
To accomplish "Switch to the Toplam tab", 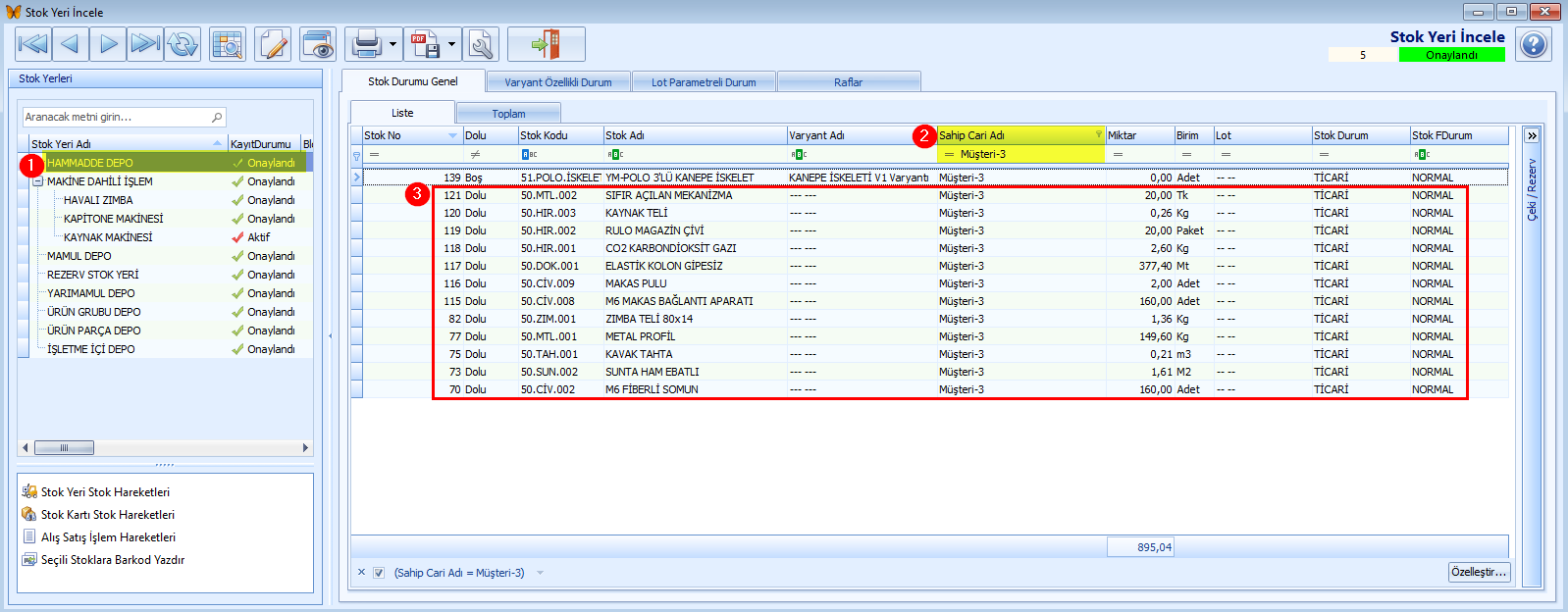I will tap(508, 114).
